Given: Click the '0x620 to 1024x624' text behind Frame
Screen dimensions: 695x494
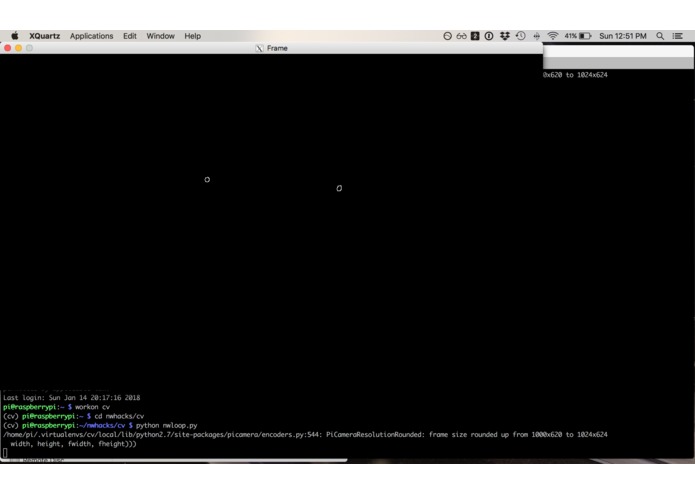Looking at the screenshot, I should [575, 75].
